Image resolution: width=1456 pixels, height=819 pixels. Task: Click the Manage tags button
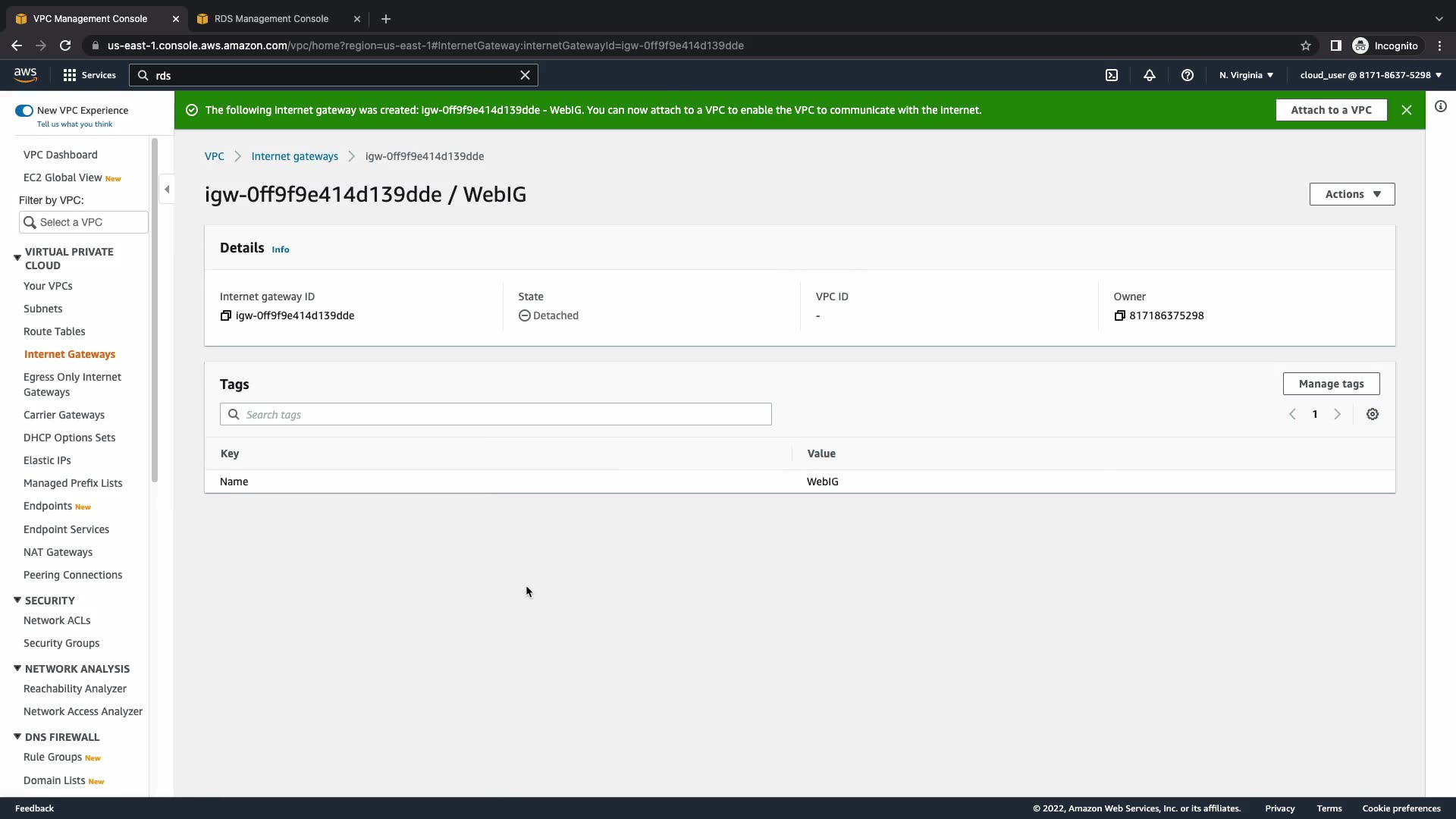pyautogui.click(x=1331, y=384)
